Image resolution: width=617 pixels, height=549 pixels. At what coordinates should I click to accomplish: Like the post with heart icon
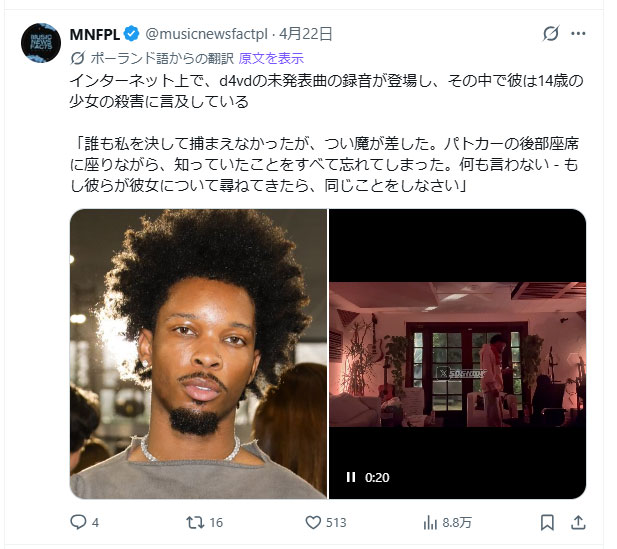pyautogui.click(x=313, y=522)
